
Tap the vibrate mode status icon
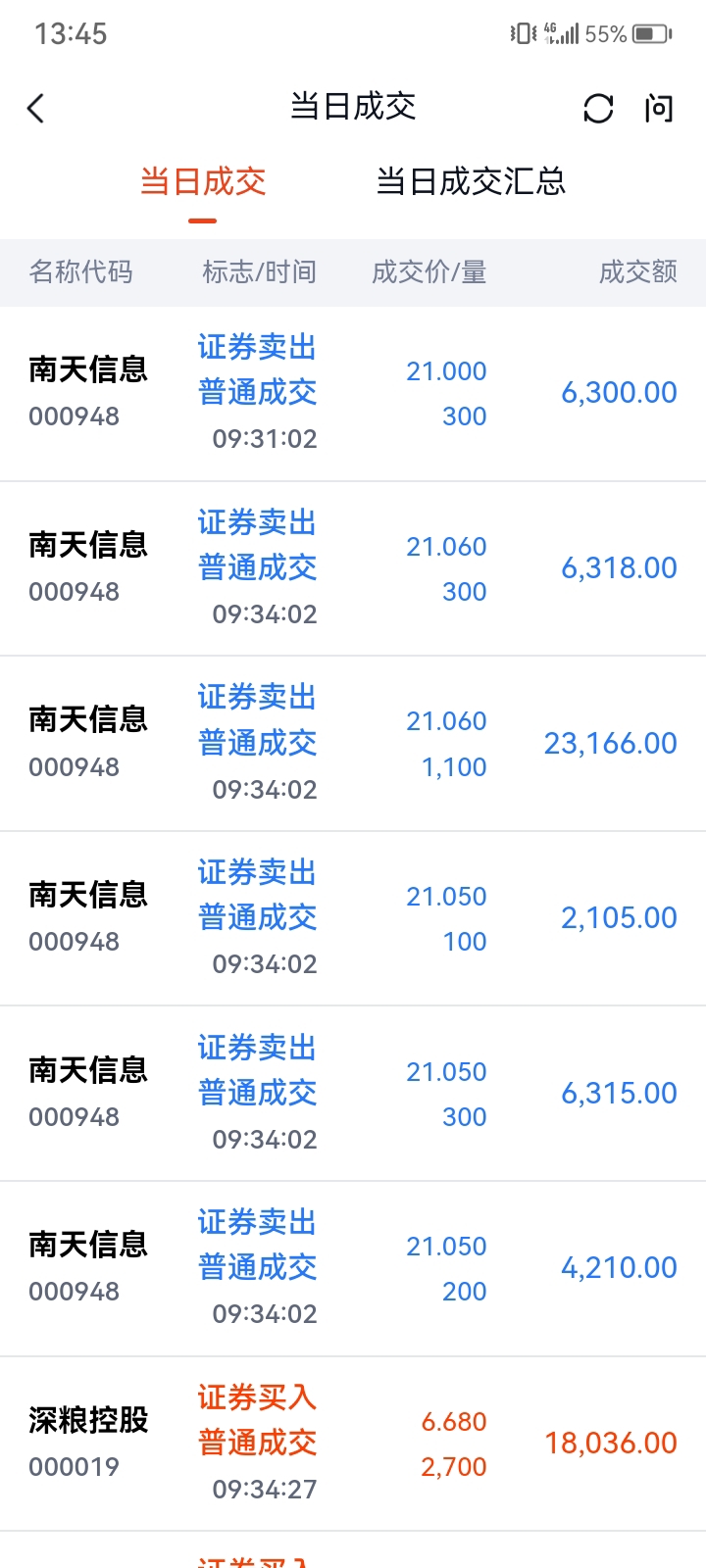pyautogui.click(x=524, y=34)
